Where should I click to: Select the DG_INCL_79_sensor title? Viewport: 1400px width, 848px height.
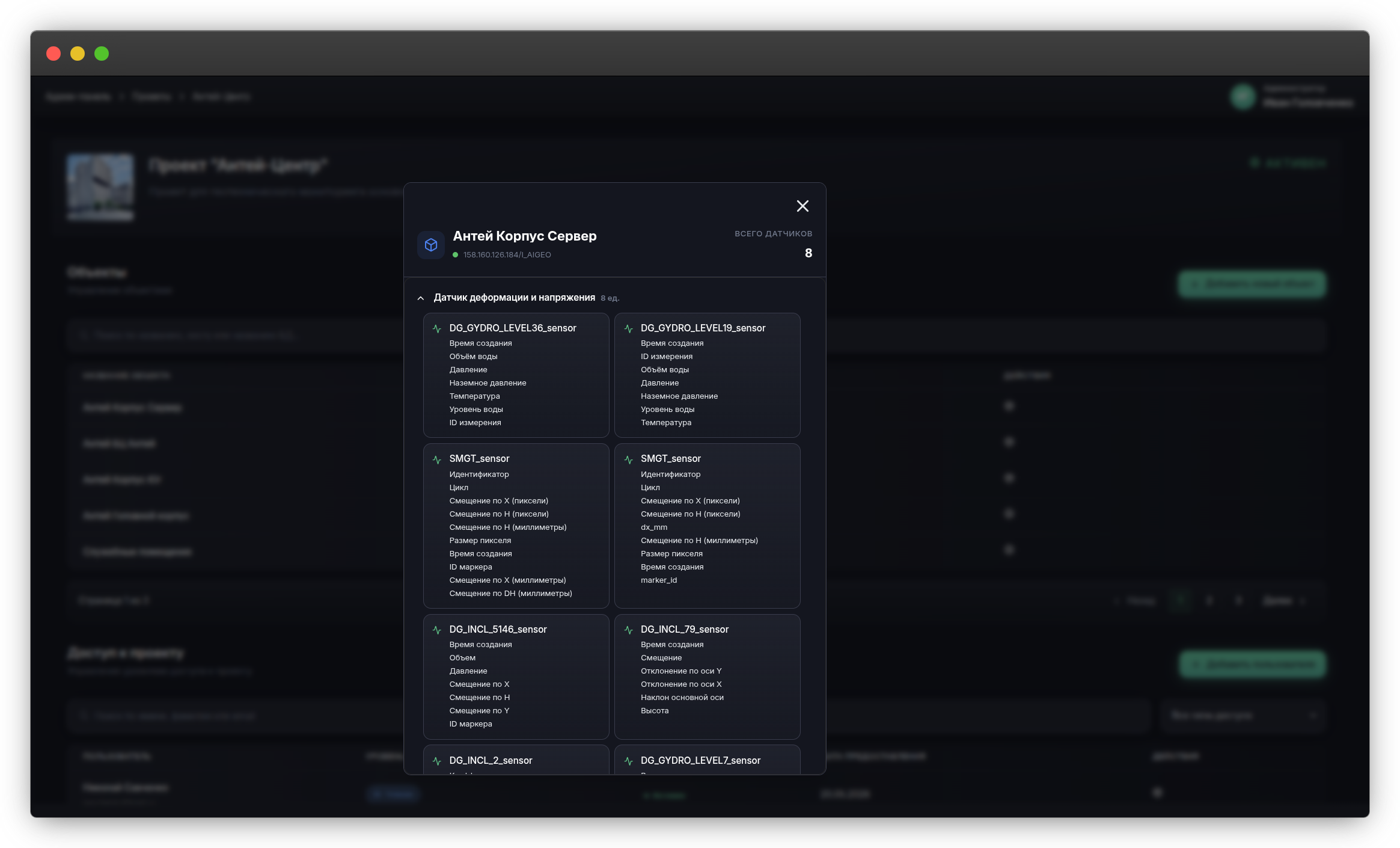[x=684, y=629]
